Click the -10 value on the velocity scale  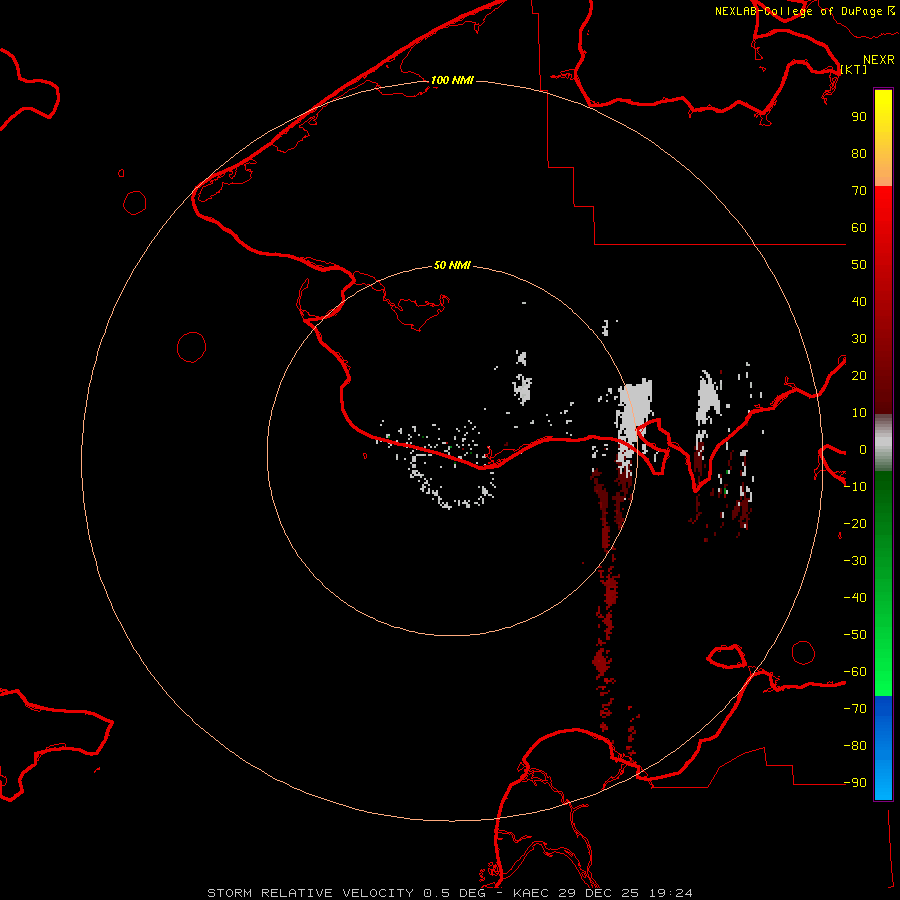click(855, 487)
